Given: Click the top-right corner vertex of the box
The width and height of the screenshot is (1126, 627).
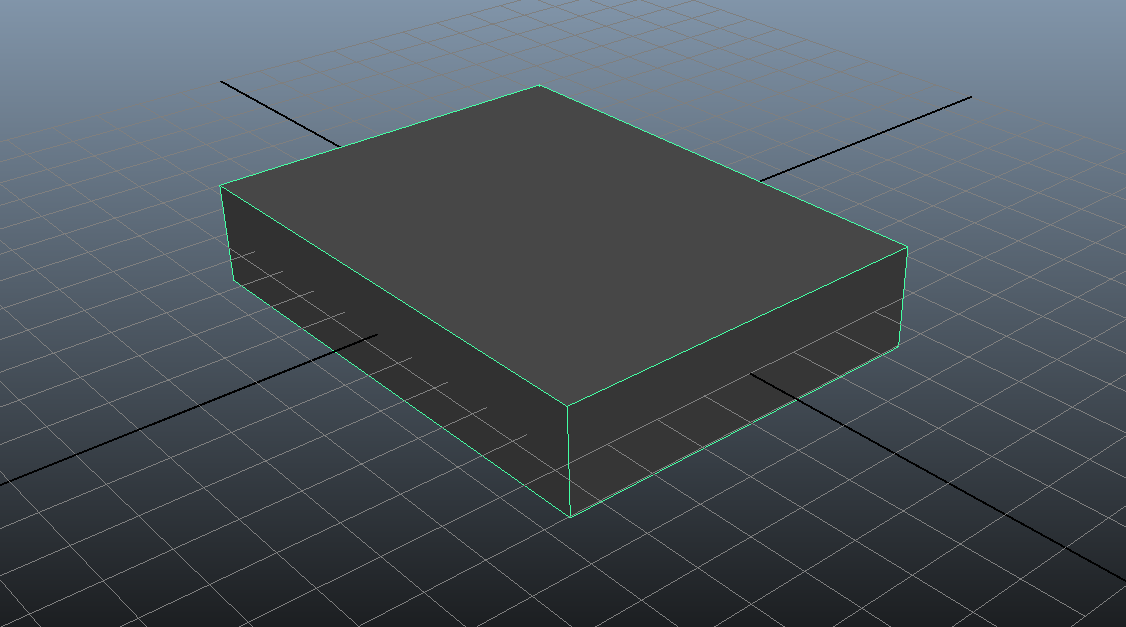Looking at the screenshot, I should (906, 247).
